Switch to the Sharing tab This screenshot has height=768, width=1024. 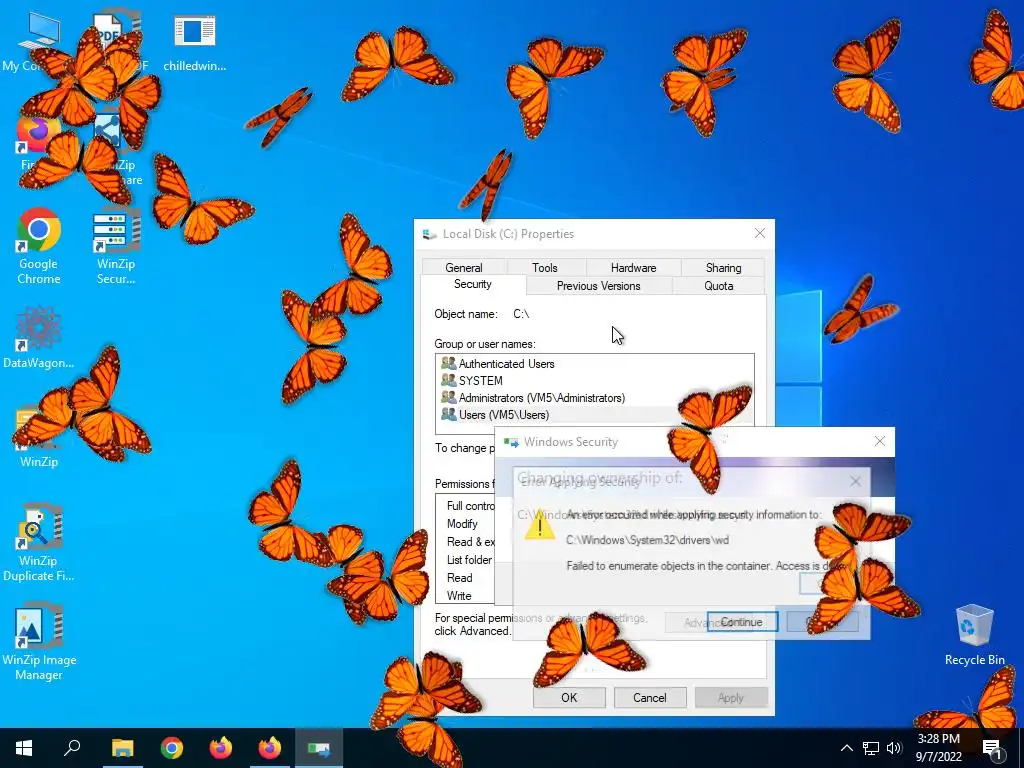724,267
